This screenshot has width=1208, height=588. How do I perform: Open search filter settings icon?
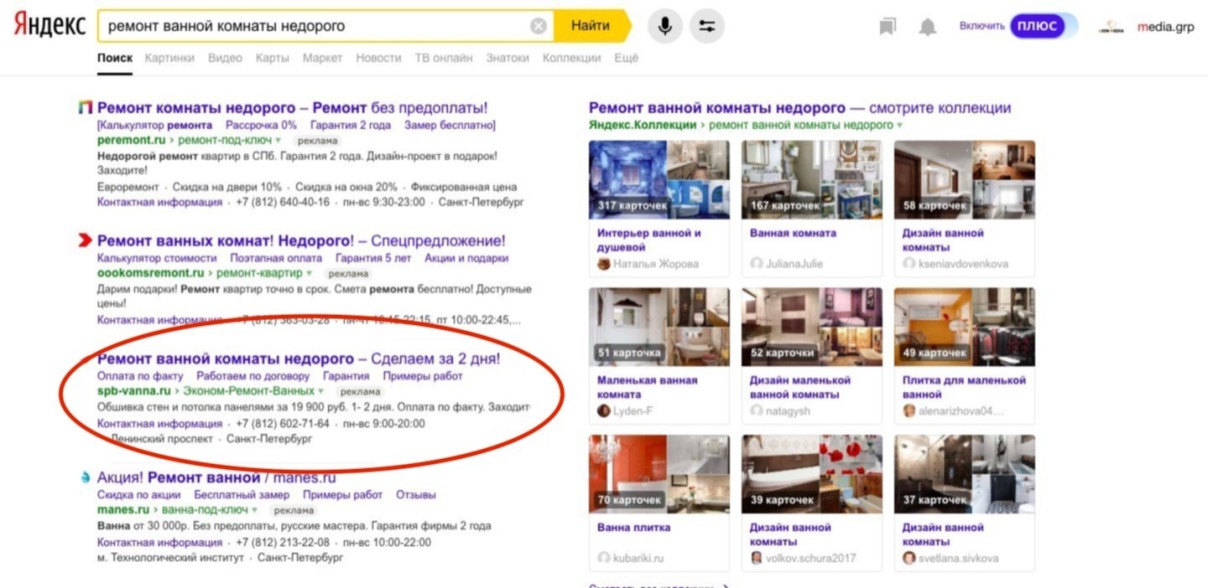708,26
